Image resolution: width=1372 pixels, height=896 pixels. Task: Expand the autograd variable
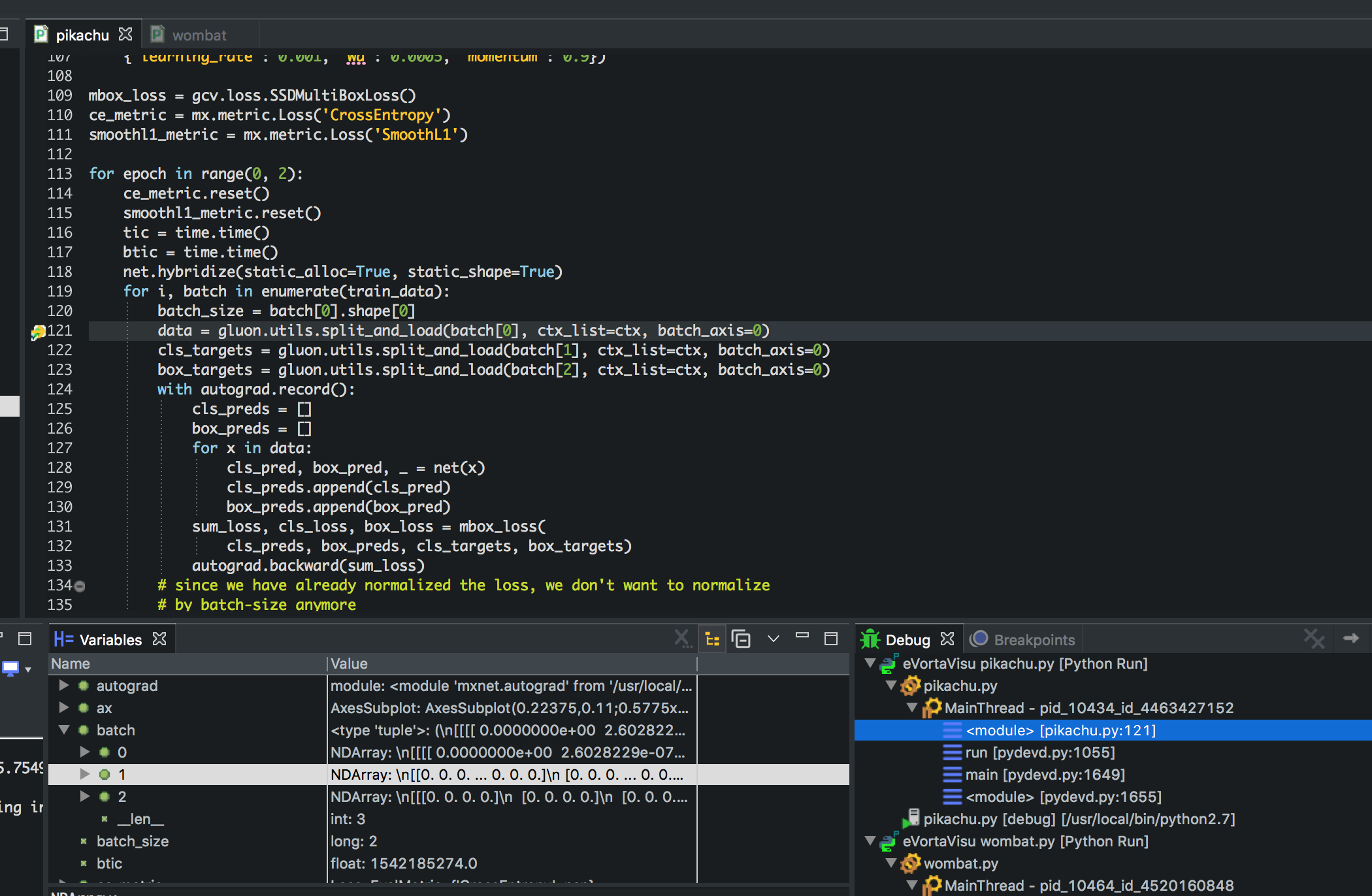click(x=63, y=686)
